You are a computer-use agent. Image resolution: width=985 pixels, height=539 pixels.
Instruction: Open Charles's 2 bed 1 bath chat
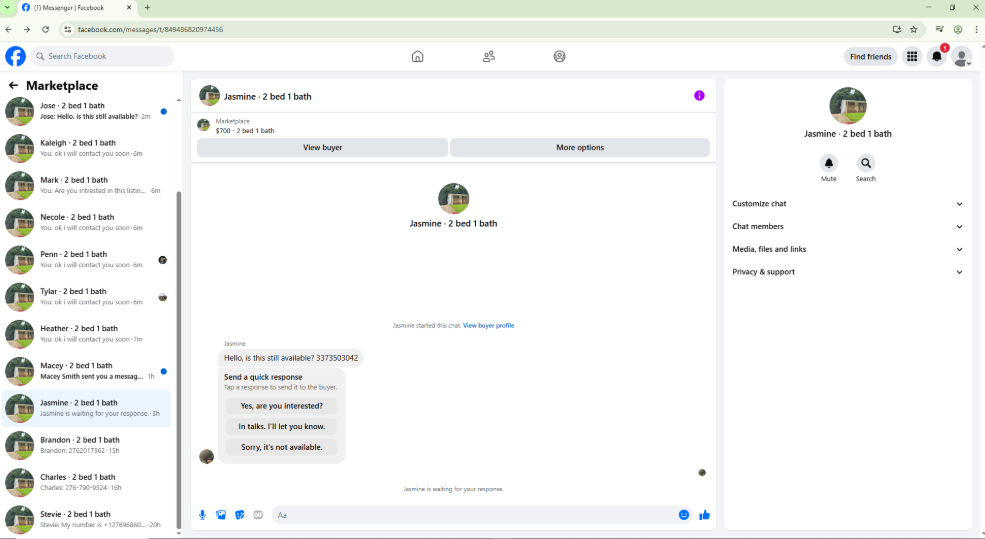point(86,482)
